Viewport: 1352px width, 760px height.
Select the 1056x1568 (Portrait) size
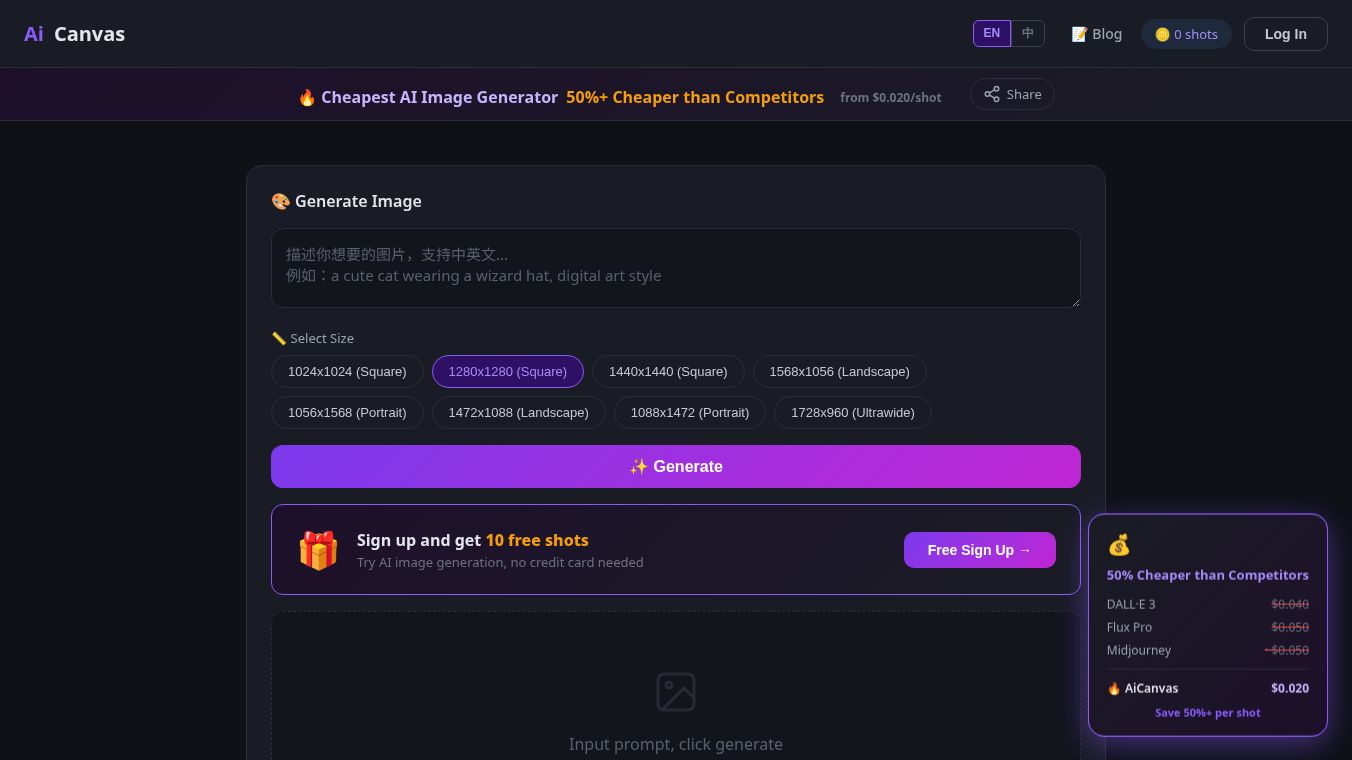[x=347, y=412]
